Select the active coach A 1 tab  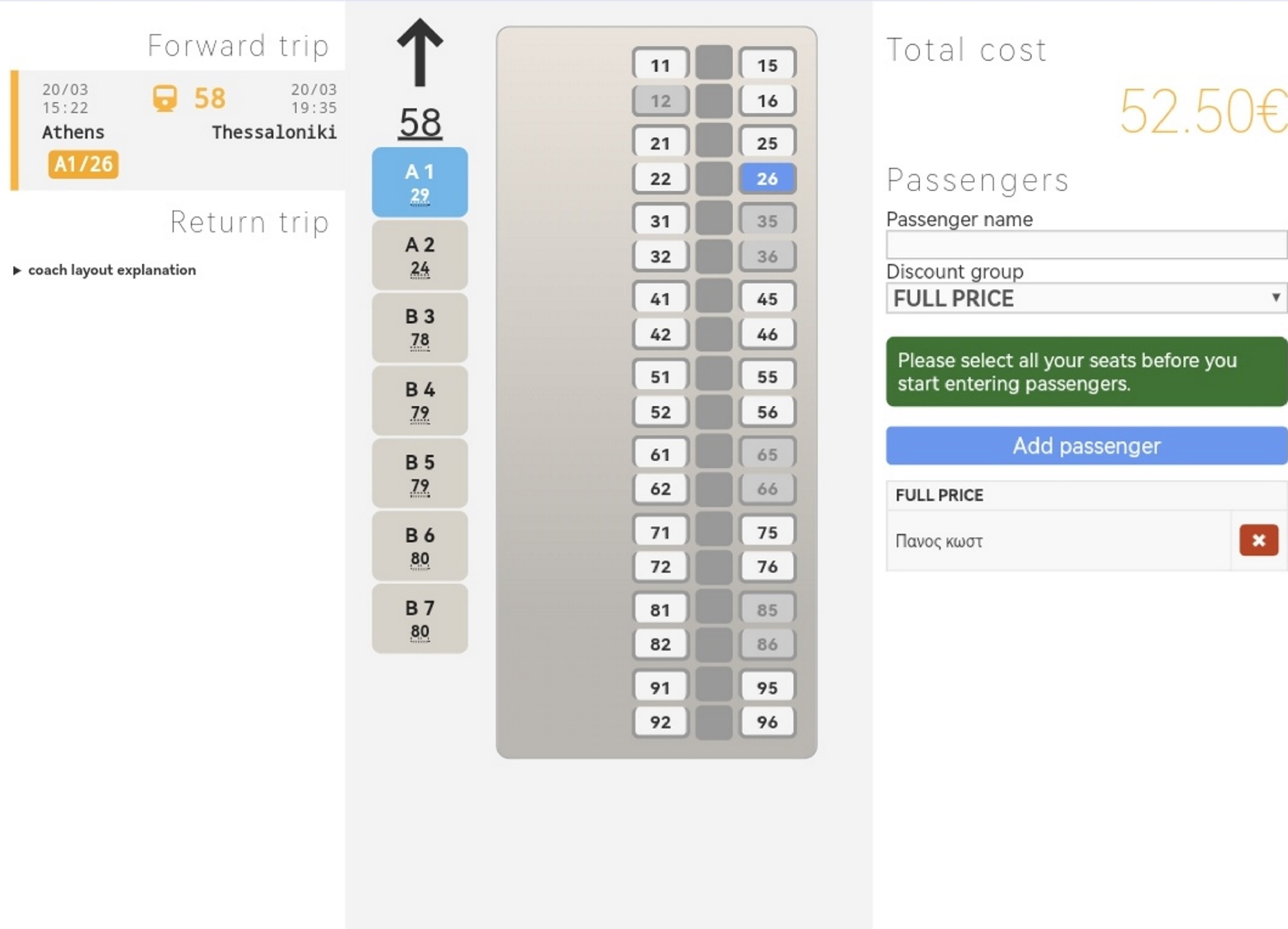pos(420,183)
